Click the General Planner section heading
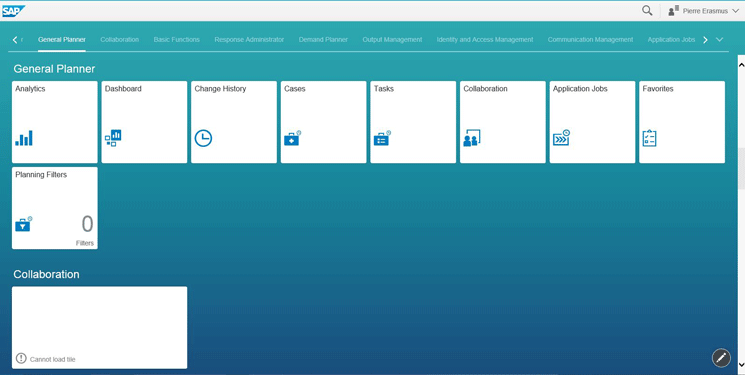 (54, 69)
